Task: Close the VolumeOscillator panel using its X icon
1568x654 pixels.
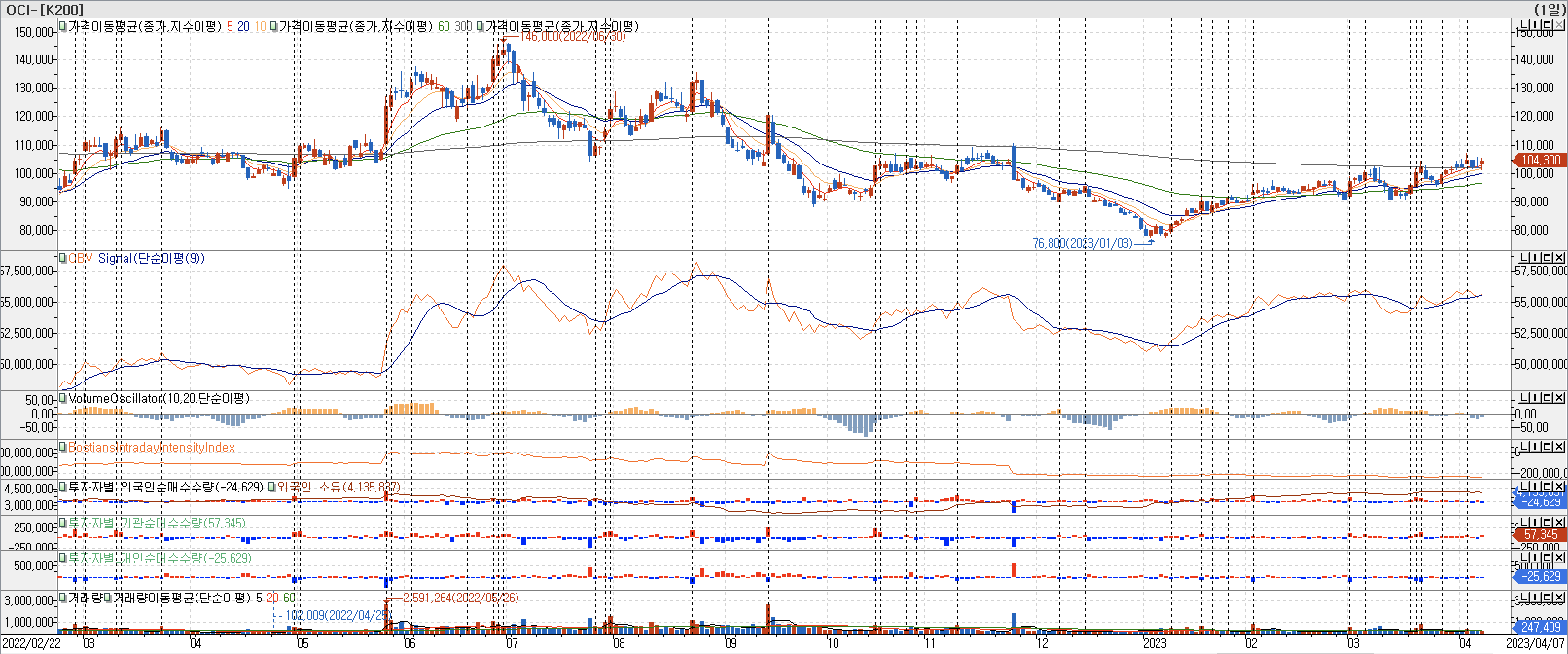Action: (1559, 398)
